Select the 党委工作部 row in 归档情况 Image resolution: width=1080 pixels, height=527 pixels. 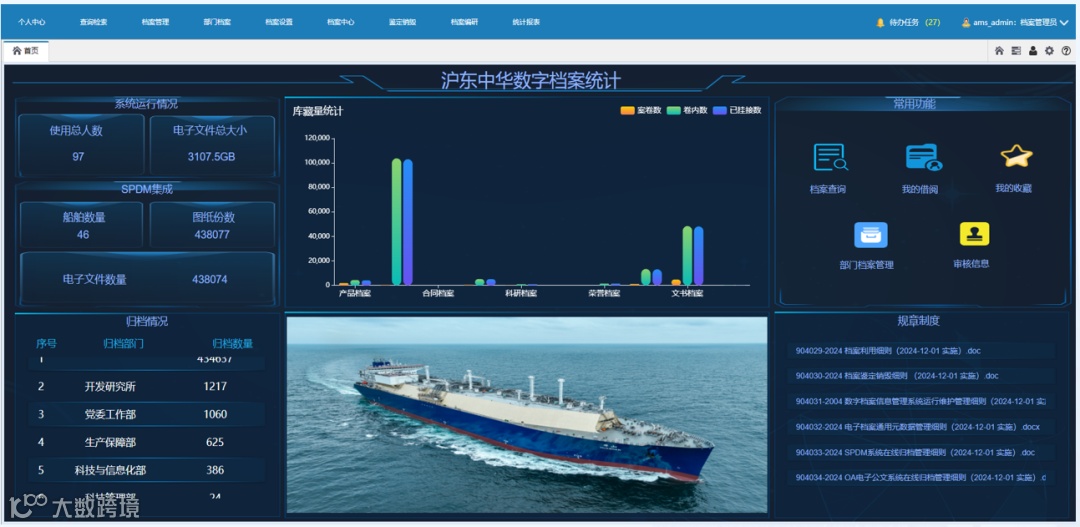coord(147,414)
